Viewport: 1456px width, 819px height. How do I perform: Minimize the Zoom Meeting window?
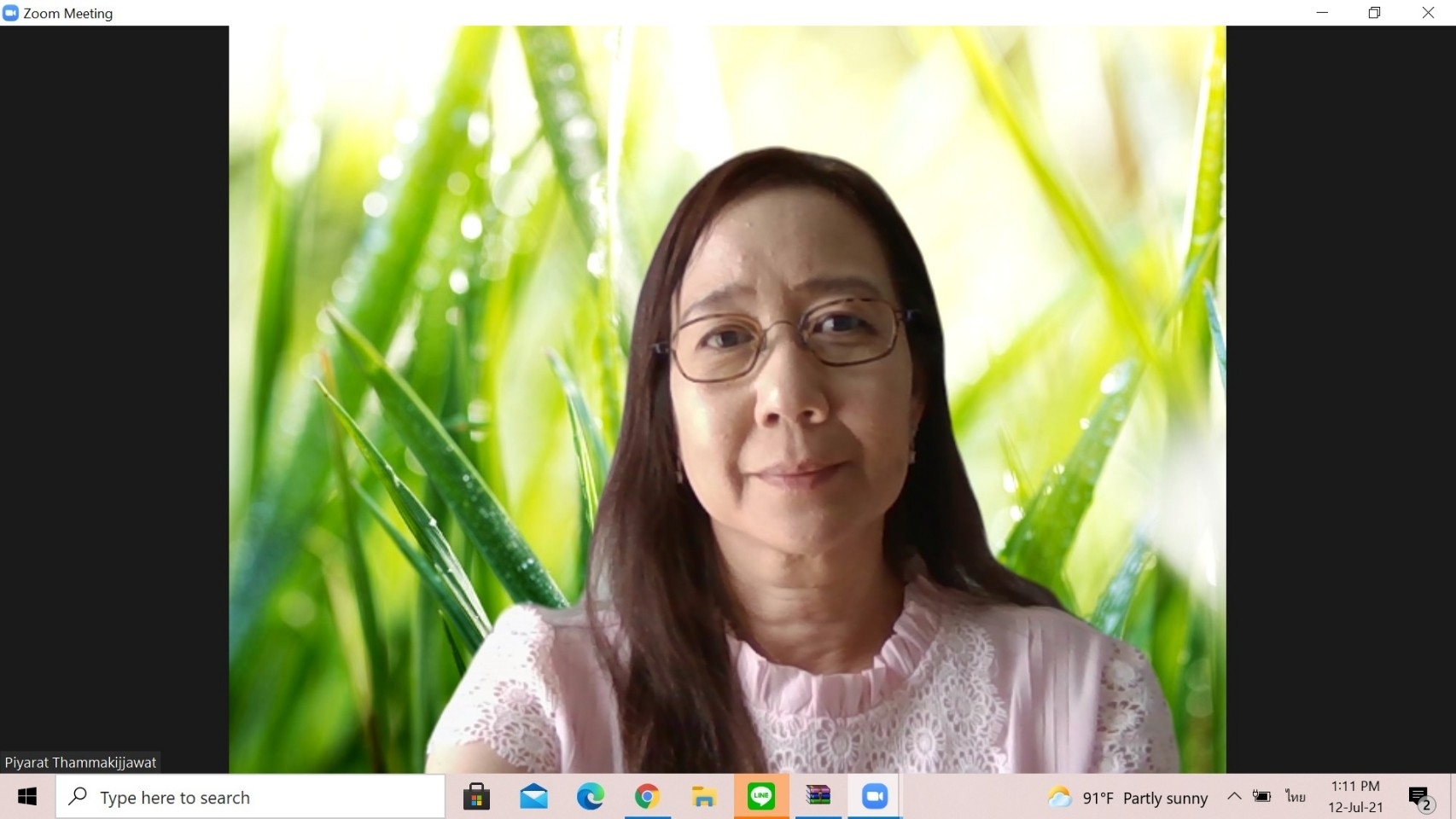1323,13
